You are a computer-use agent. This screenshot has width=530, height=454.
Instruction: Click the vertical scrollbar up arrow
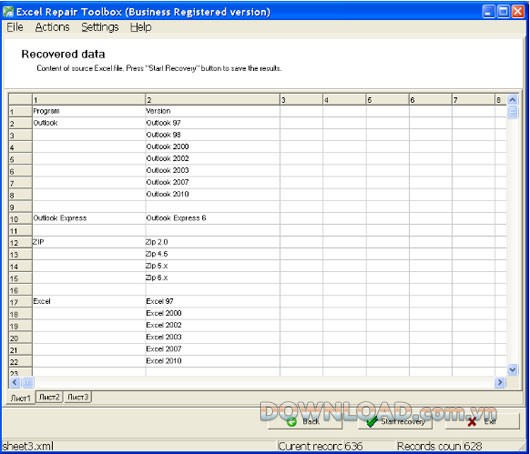coord(512,100)
